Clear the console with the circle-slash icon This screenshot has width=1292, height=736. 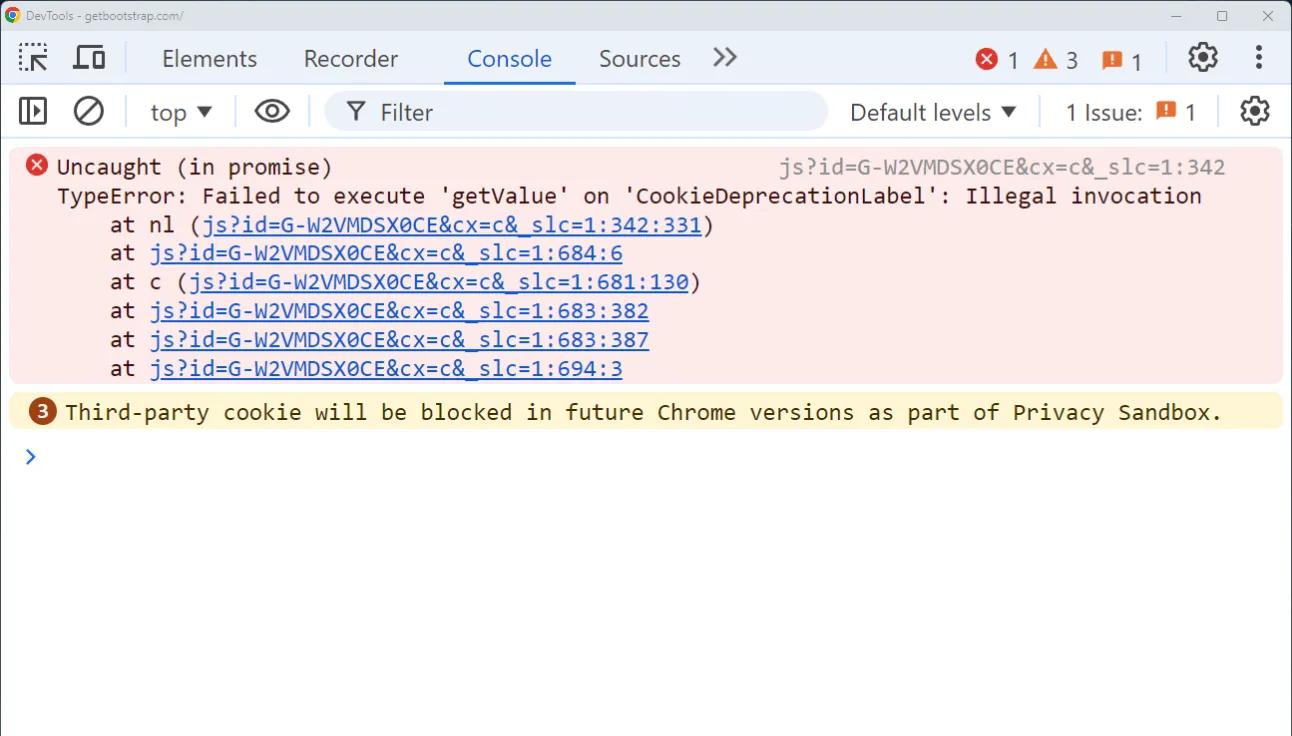[89, 111]
